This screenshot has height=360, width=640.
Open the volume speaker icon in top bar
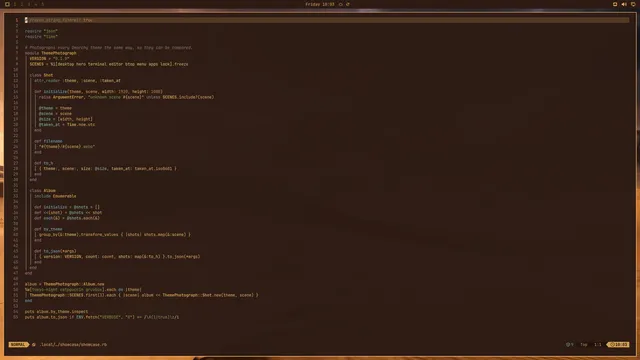624,4
